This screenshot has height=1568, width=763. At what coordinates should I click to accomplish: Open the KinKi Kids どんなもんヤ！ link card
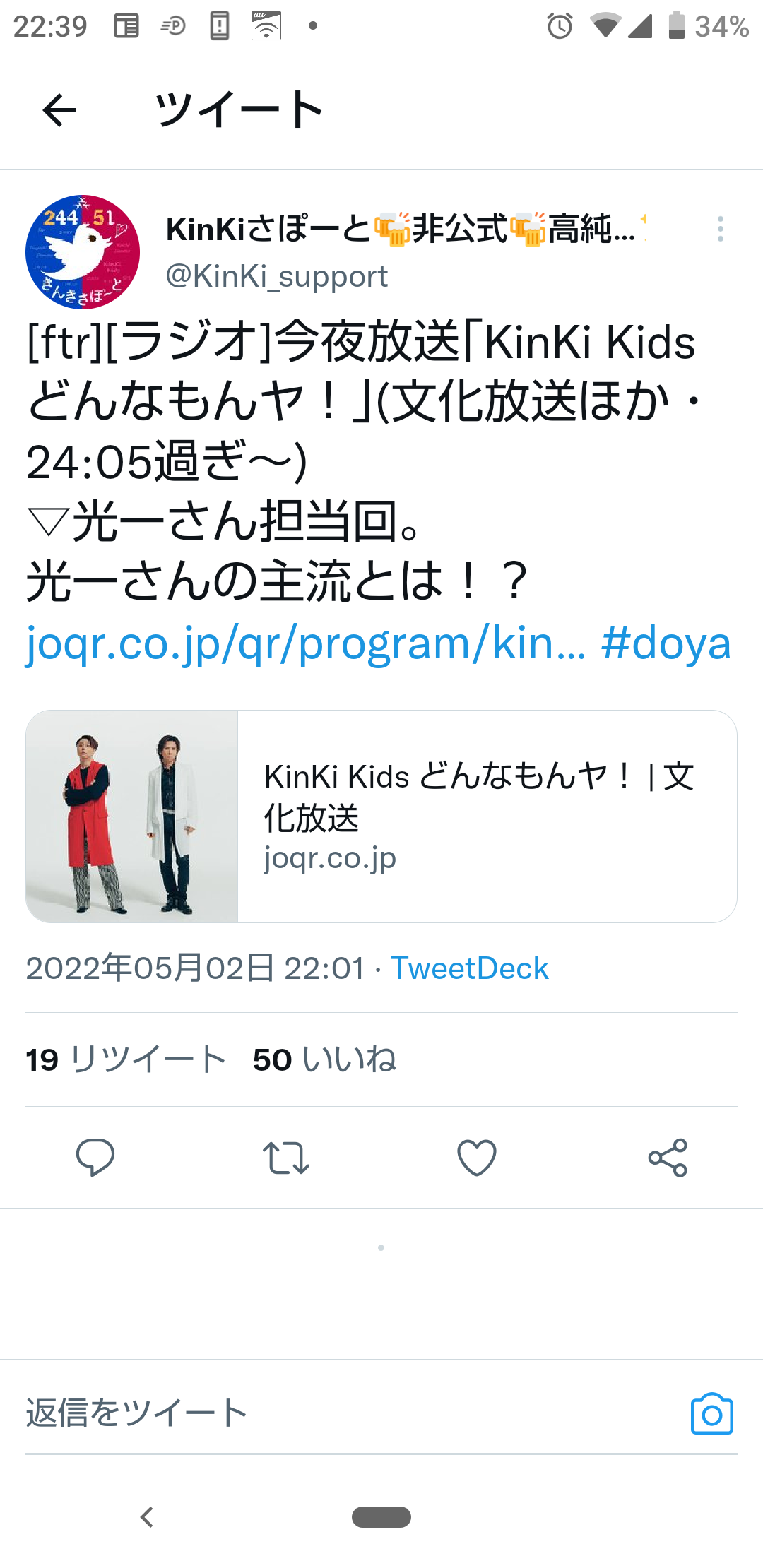(x=381, y=816)
